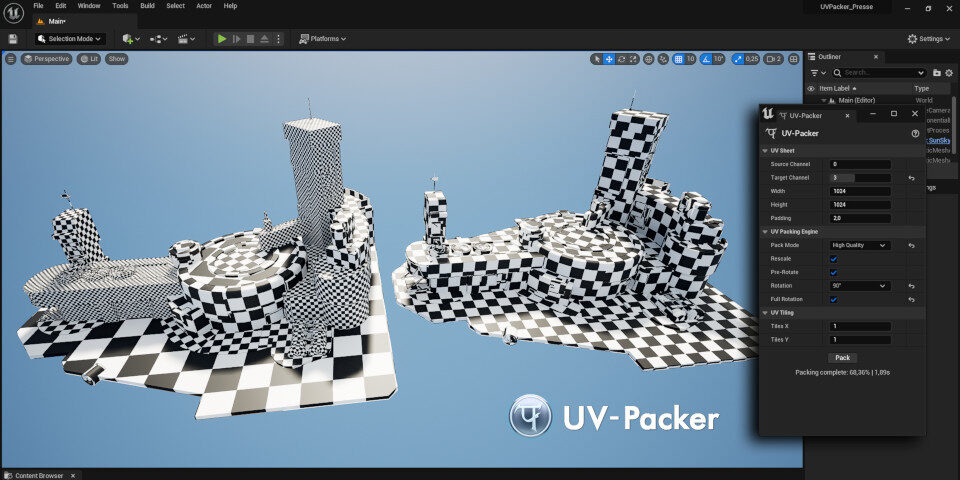The image size is (960, 480).
Task: Click the Lit view mode button
Action: (89, 59)
